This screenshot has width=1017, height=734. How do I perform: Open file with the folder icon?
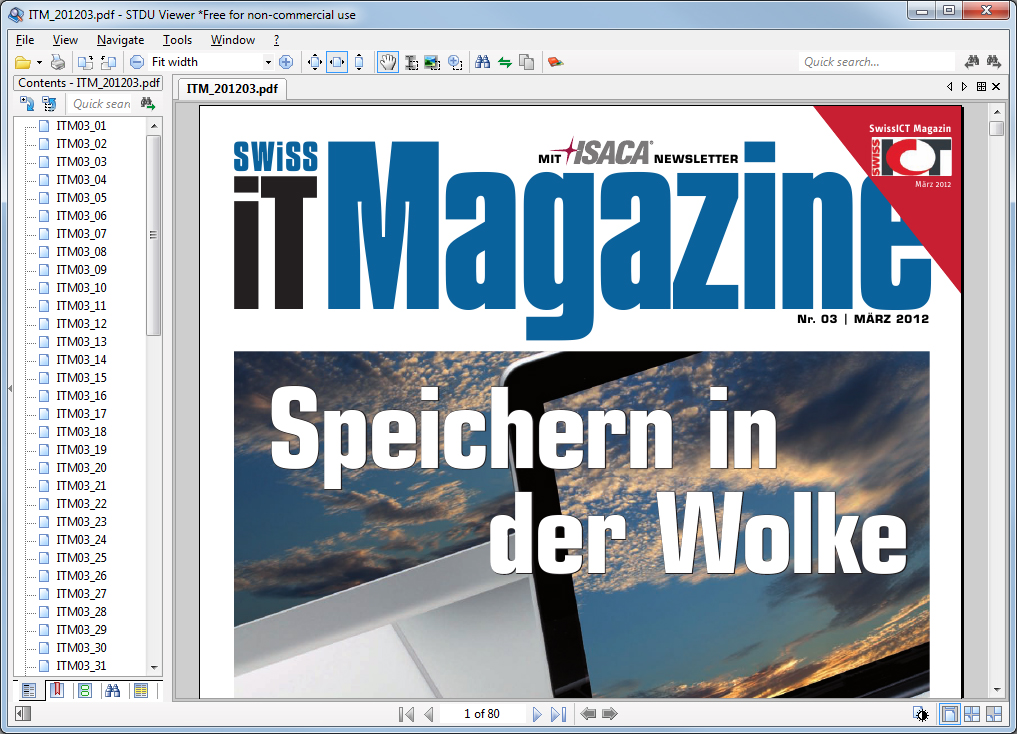[23, 62]
